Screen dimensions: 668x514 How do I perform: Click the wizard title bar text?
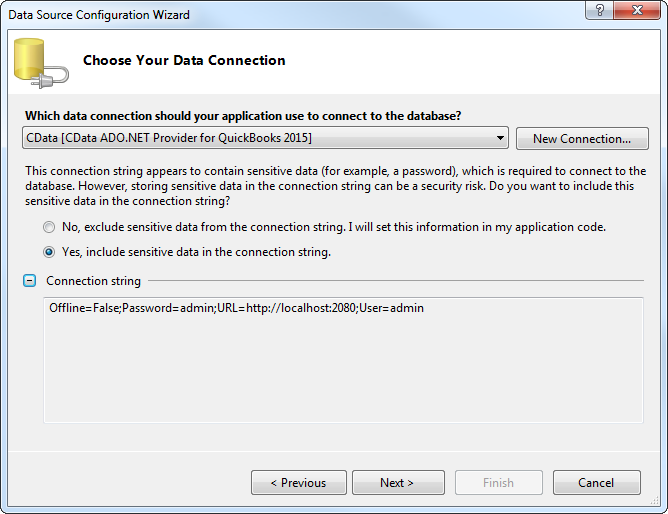[x=99, y=15]
